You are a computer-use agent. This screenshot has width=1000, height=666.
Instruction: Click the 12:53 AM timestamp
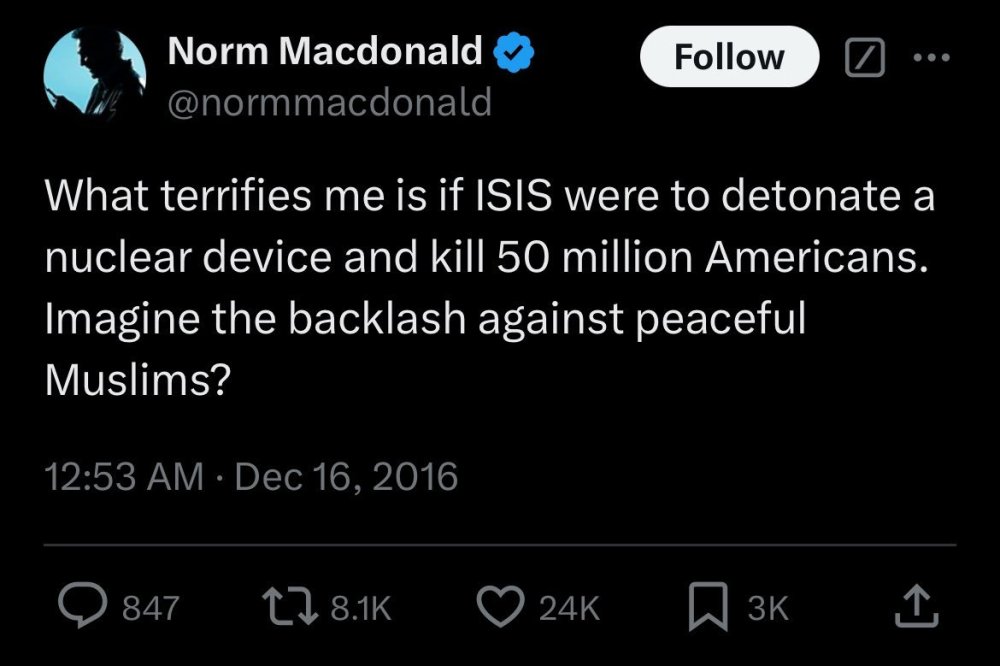click(124, 476)
